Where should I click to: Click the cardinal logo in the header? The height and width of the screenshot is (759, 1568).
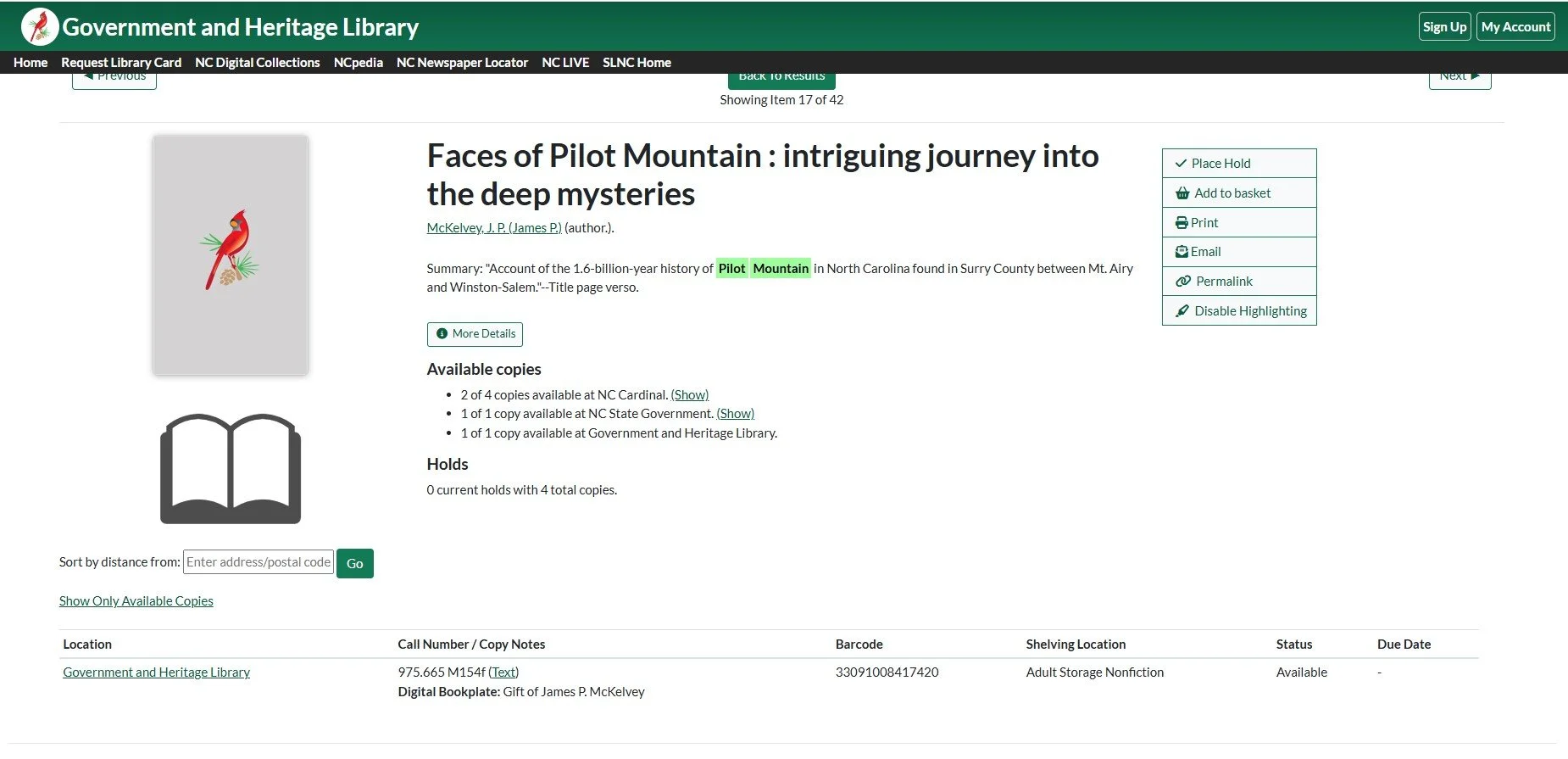pyautogui.click(x=39, y=26)
